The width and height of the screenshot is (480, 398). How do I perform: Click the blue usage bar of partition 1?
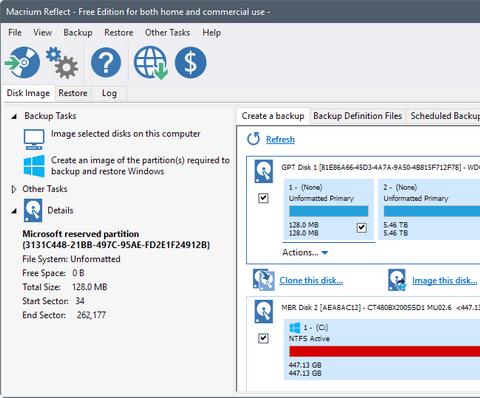pyautogui.click(x=329, y=211)
